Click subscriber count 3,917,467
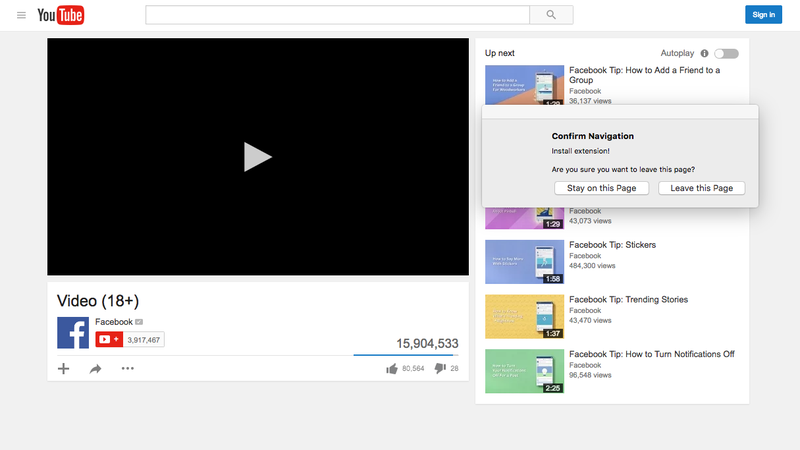This screenshot has height=450, width=800. [143, 340]
